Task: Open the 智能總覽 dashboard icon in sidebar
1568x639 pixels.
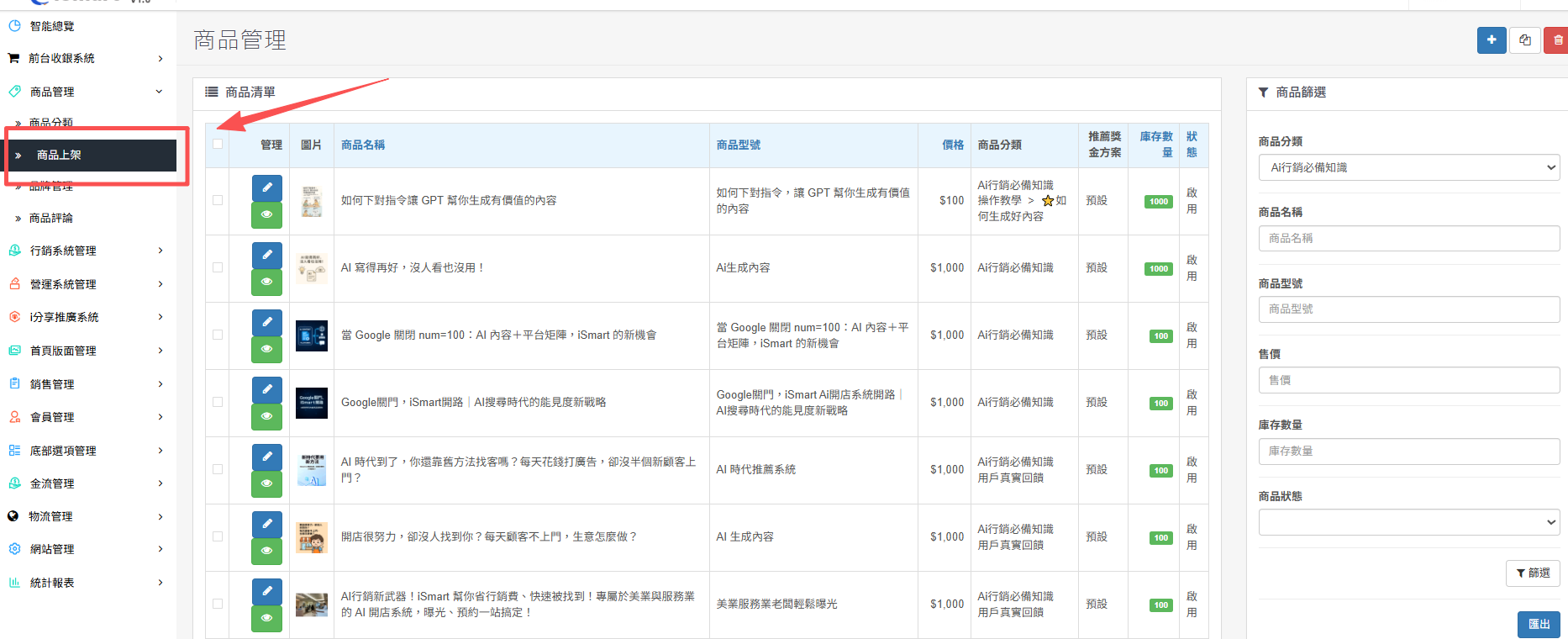Action: click(x=14, y=26)
